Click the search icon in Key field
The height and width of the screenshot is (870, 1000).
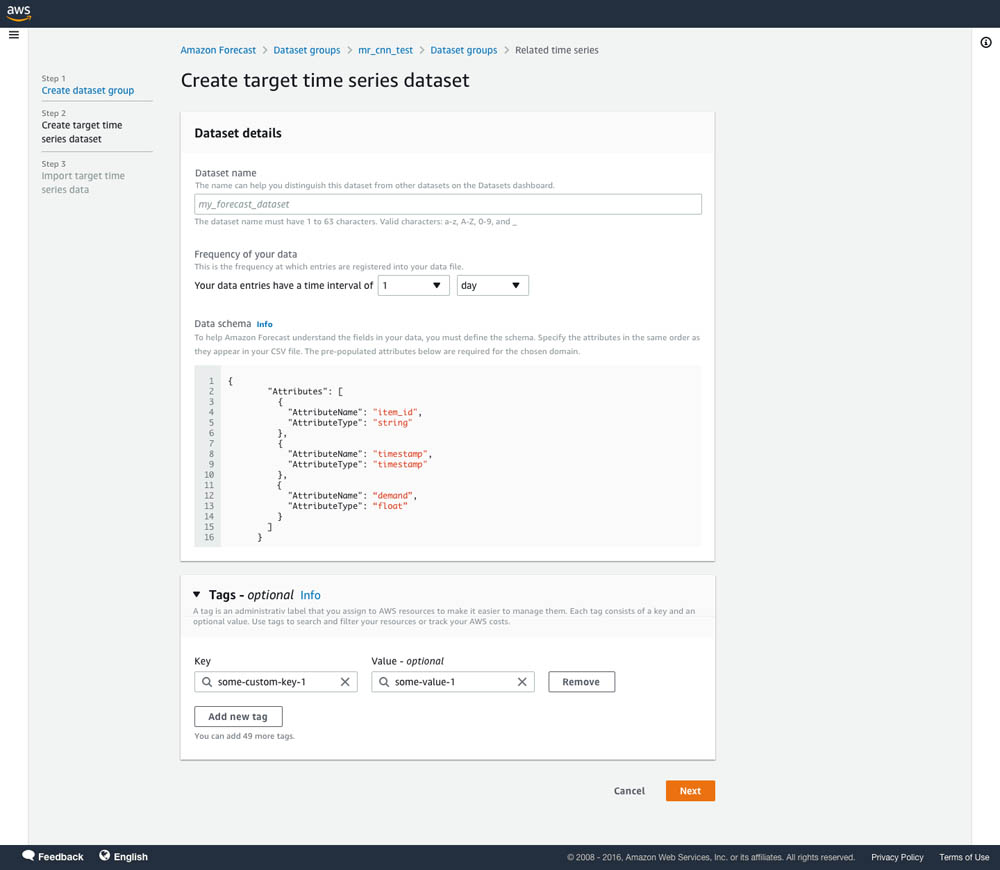(x=207, y=682)
